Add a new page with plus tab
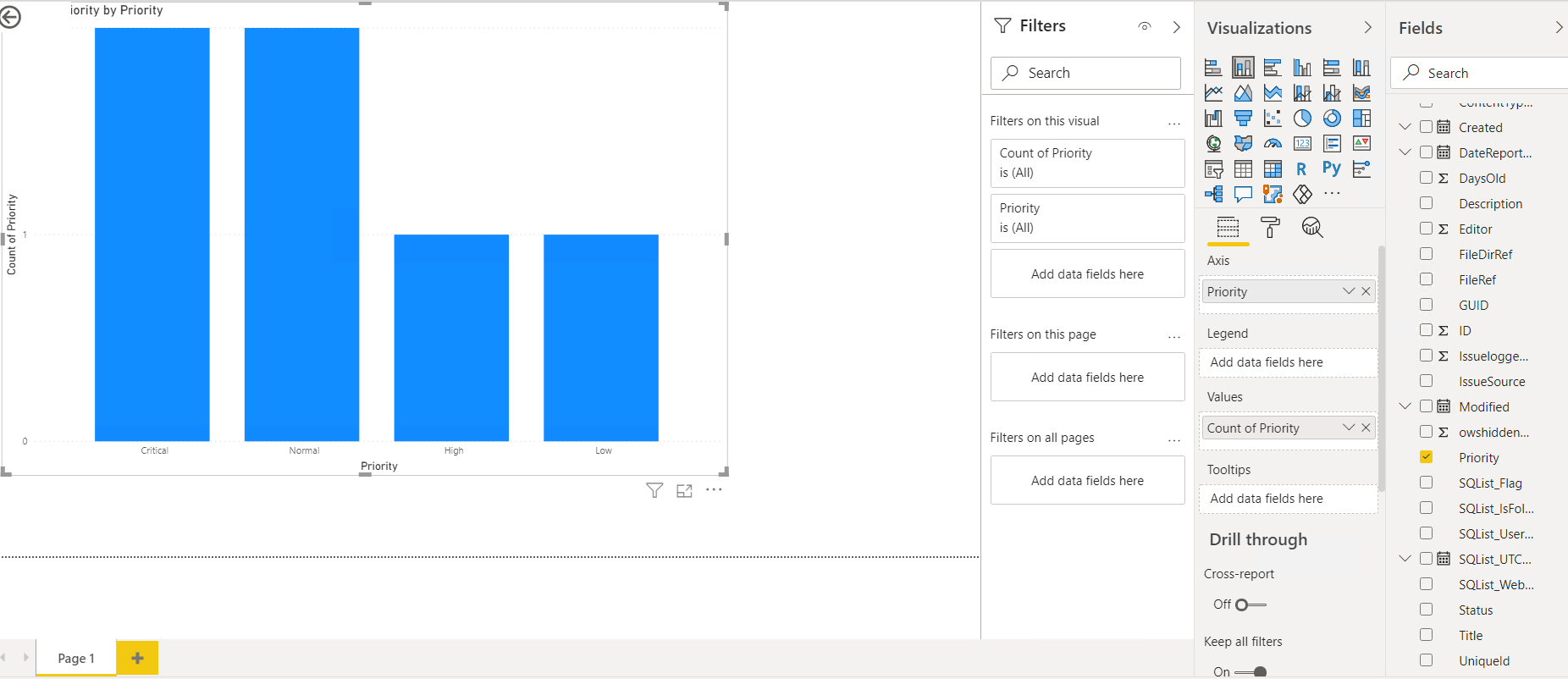Screen dimensions: 1568x679 pos(137,658)
